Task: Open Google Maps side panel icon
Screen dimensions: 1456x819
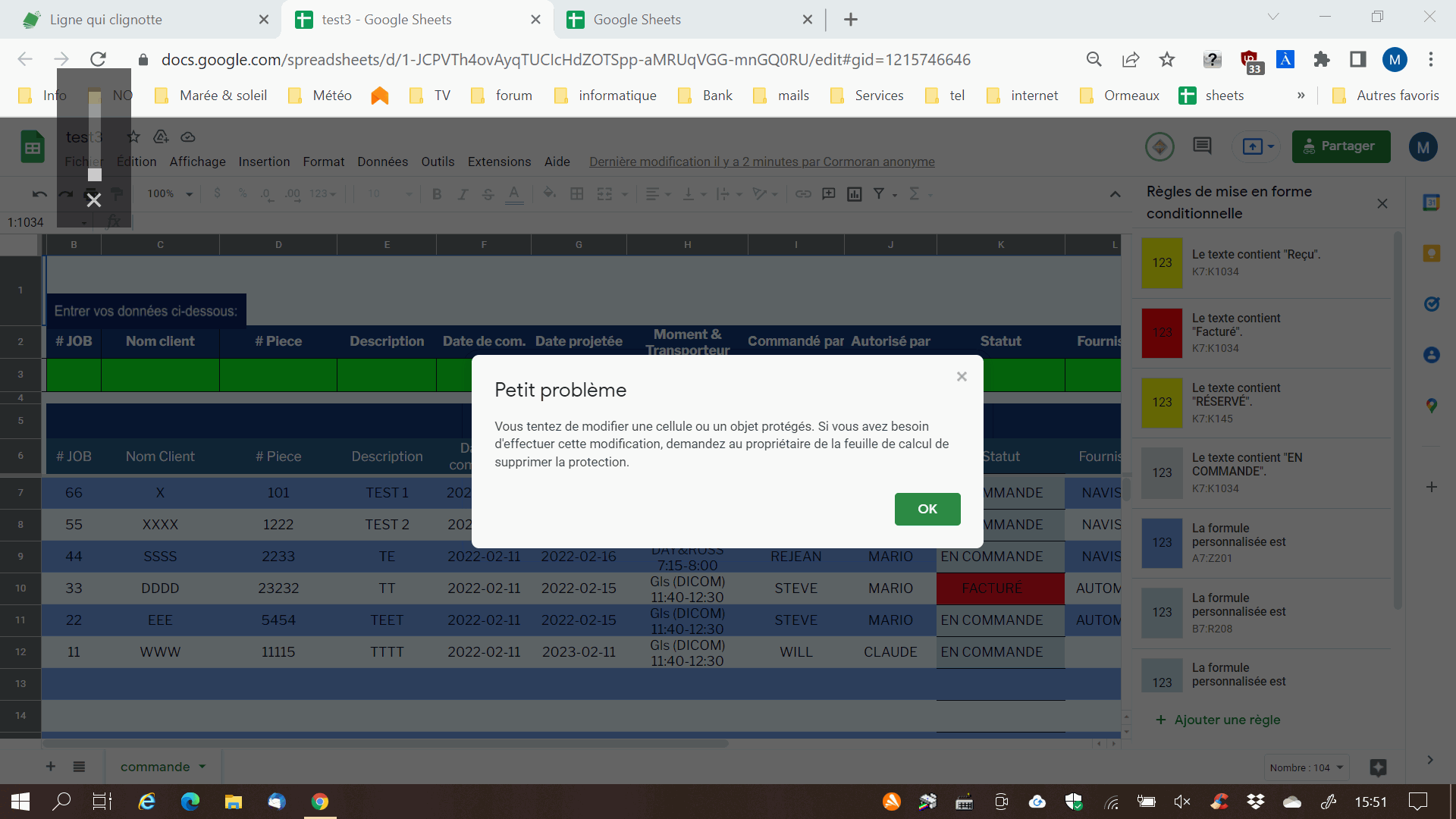Action: tap(1431, 406)
